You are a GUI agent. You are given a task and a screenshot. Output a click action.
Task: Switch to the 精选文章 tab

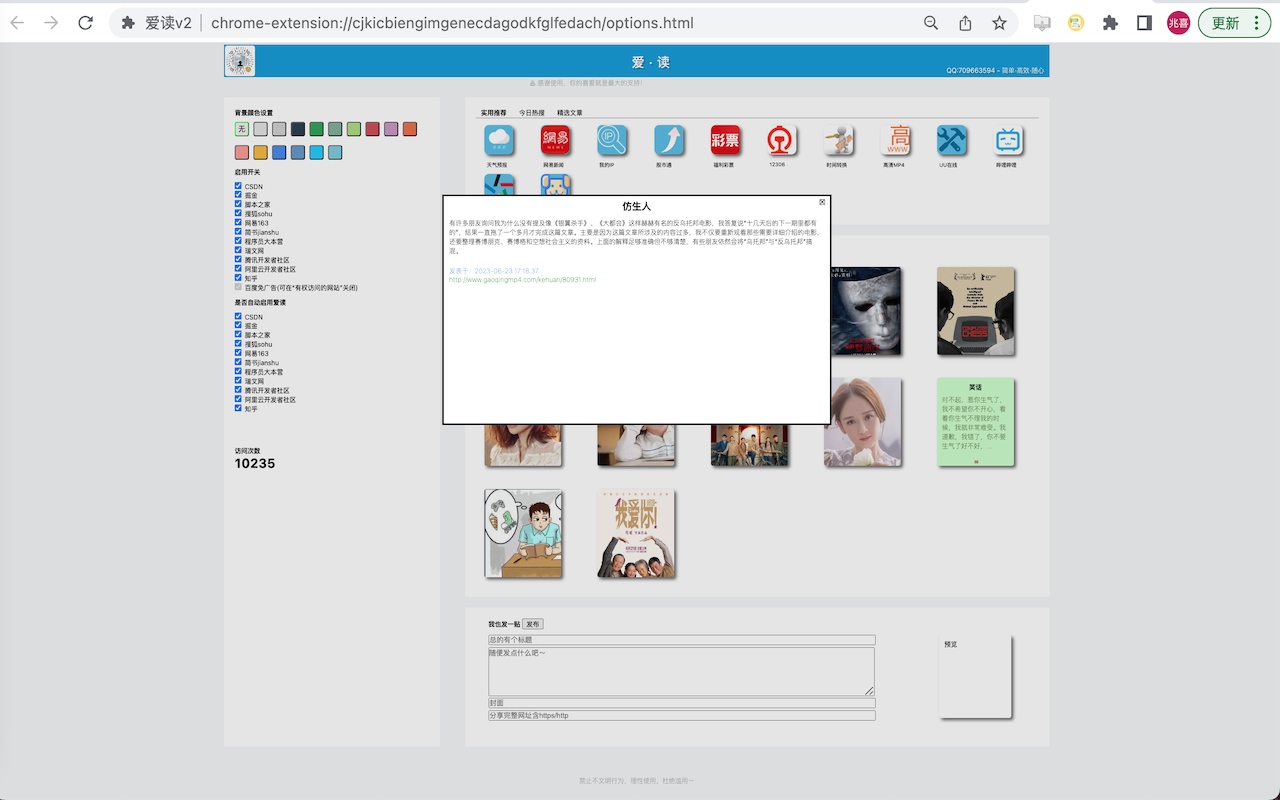click(x=570, y=113)
